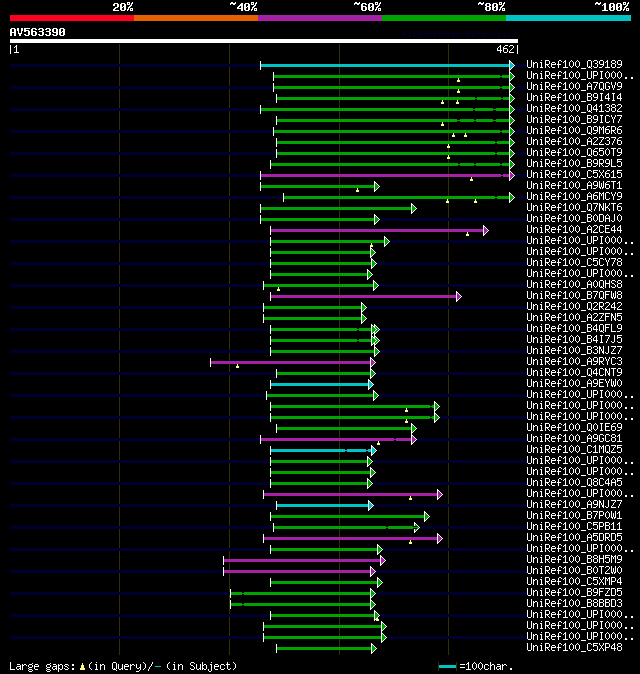640x674 pixels.
Task: Select hit UniRef100_C1MQZ5
Action: pos(574,449)
